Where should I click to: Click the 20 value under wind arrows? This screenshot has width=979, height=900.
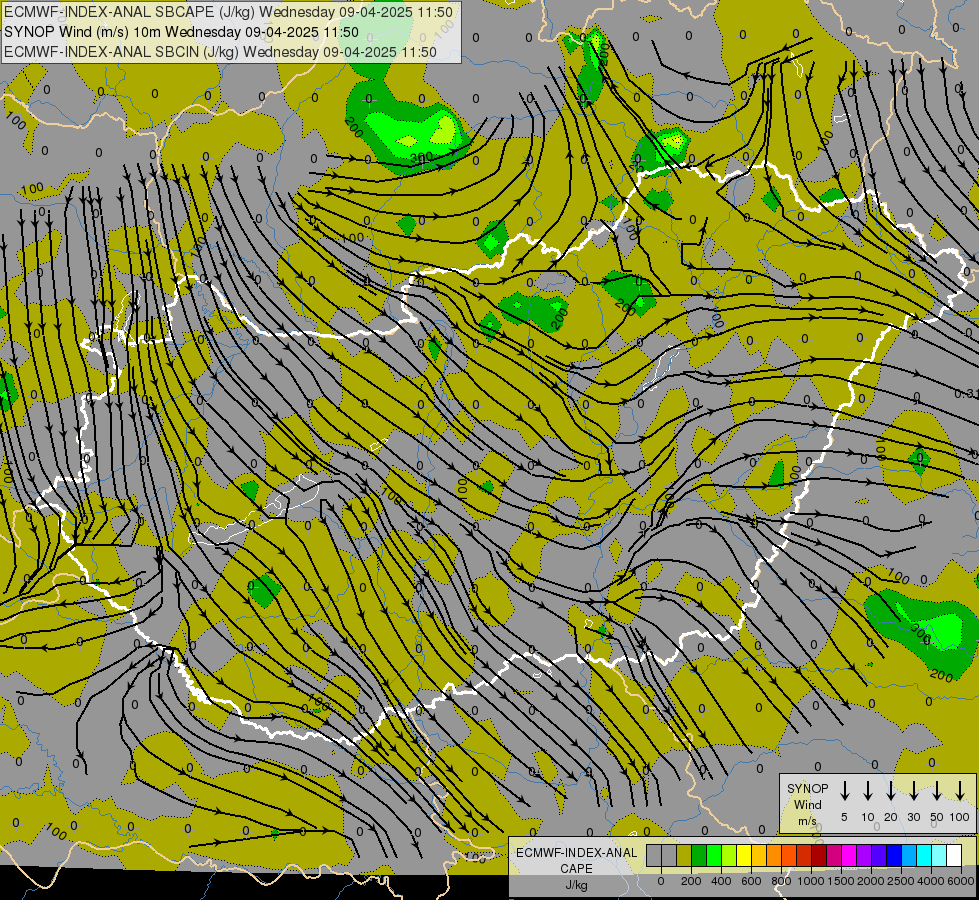(x=891, y=817)
